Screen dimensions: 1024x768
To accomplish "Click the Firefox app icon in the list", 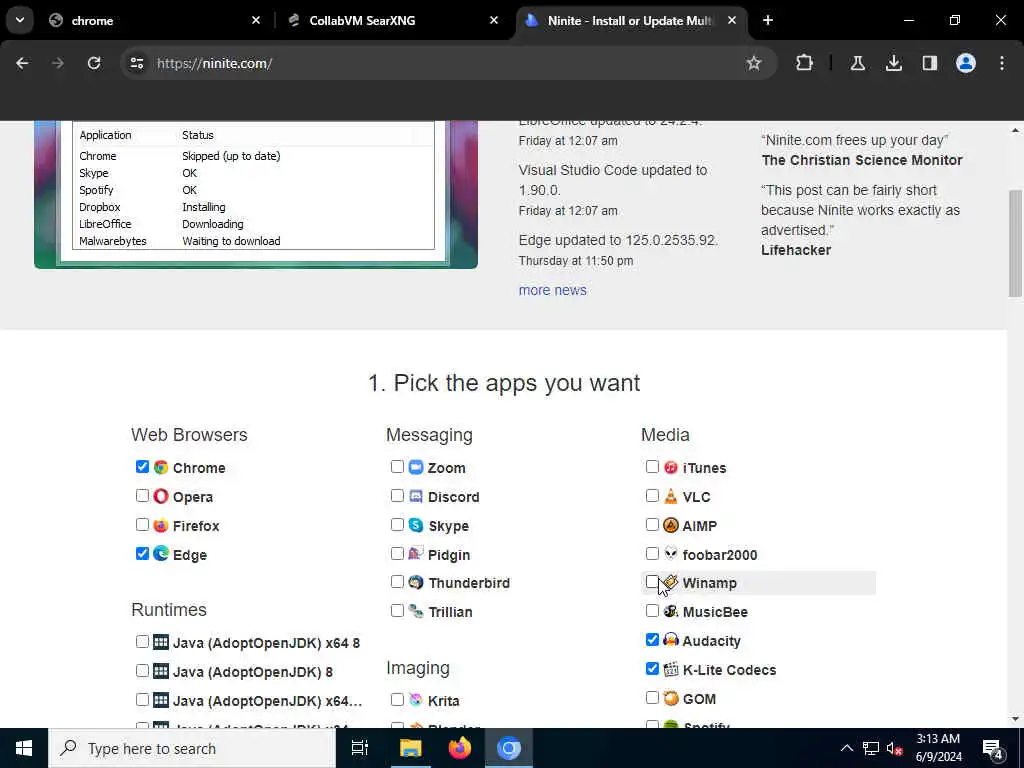I will 161,525.
